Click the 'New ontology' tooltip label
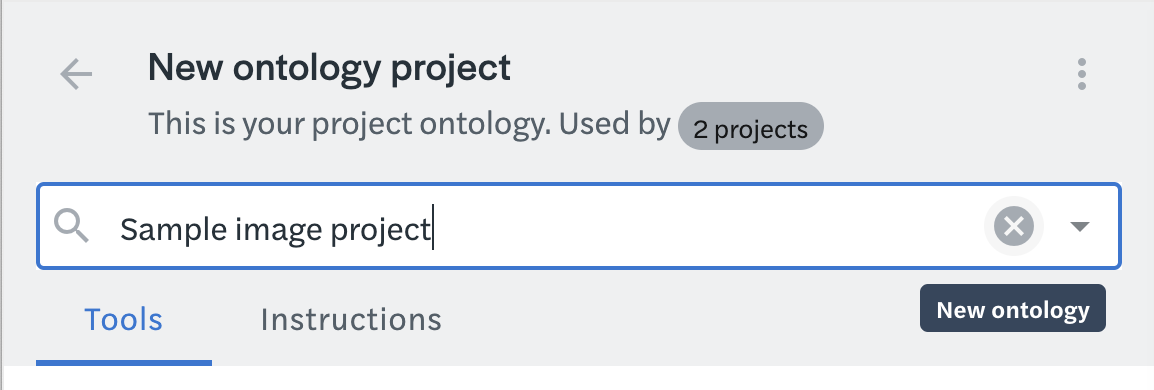Image resolution: width=1154 pixels, height=390 pixels. (1013, 308)
